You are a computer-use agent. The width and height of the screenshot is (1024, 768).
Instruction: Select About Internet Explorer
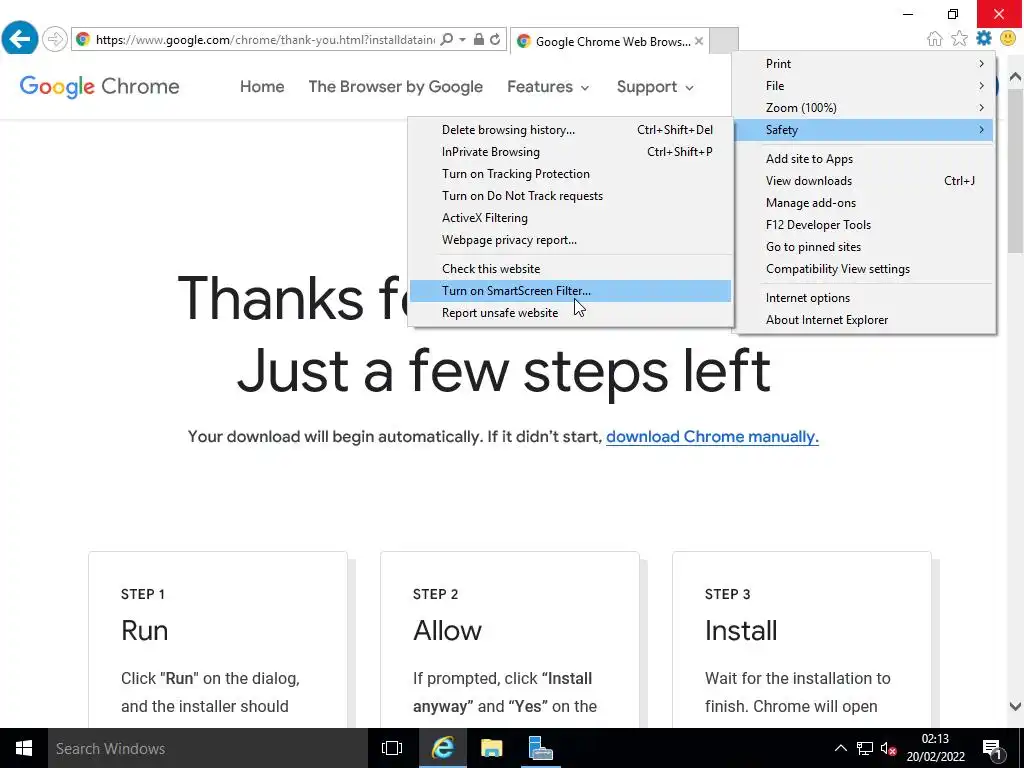pos(863,320)
